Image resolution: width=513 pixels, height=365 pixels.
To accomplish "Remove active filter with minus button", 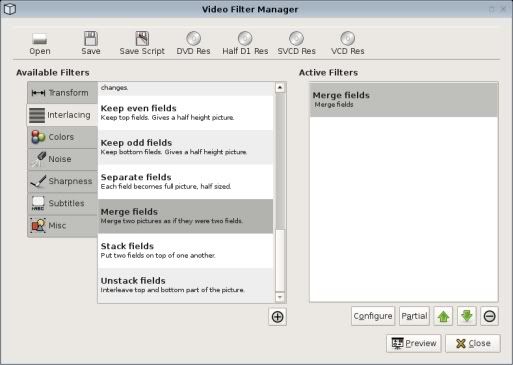I will pyautogui.click(x=489, y=316).
